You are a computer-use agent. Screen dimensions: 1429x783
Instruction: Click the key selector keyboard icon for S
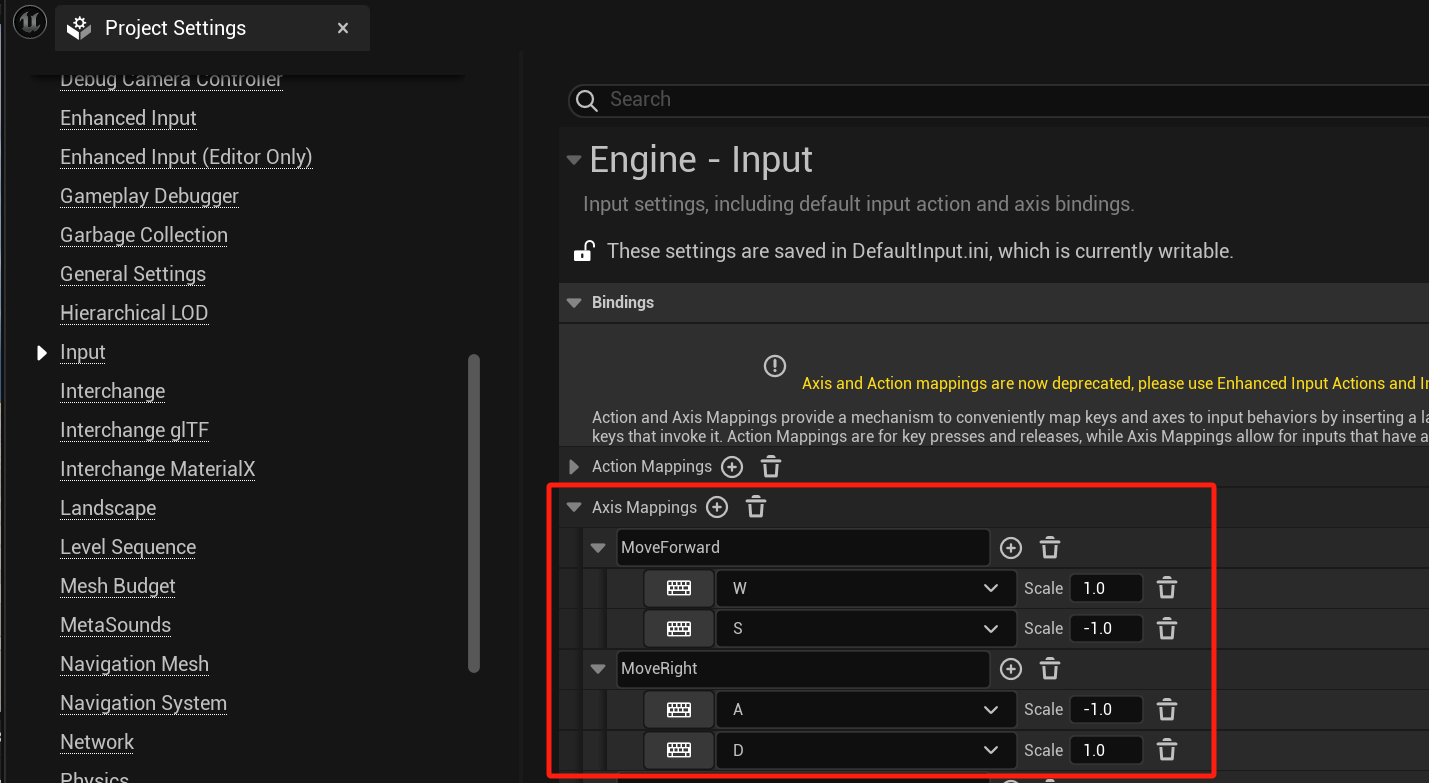click(x=679, y=629)
